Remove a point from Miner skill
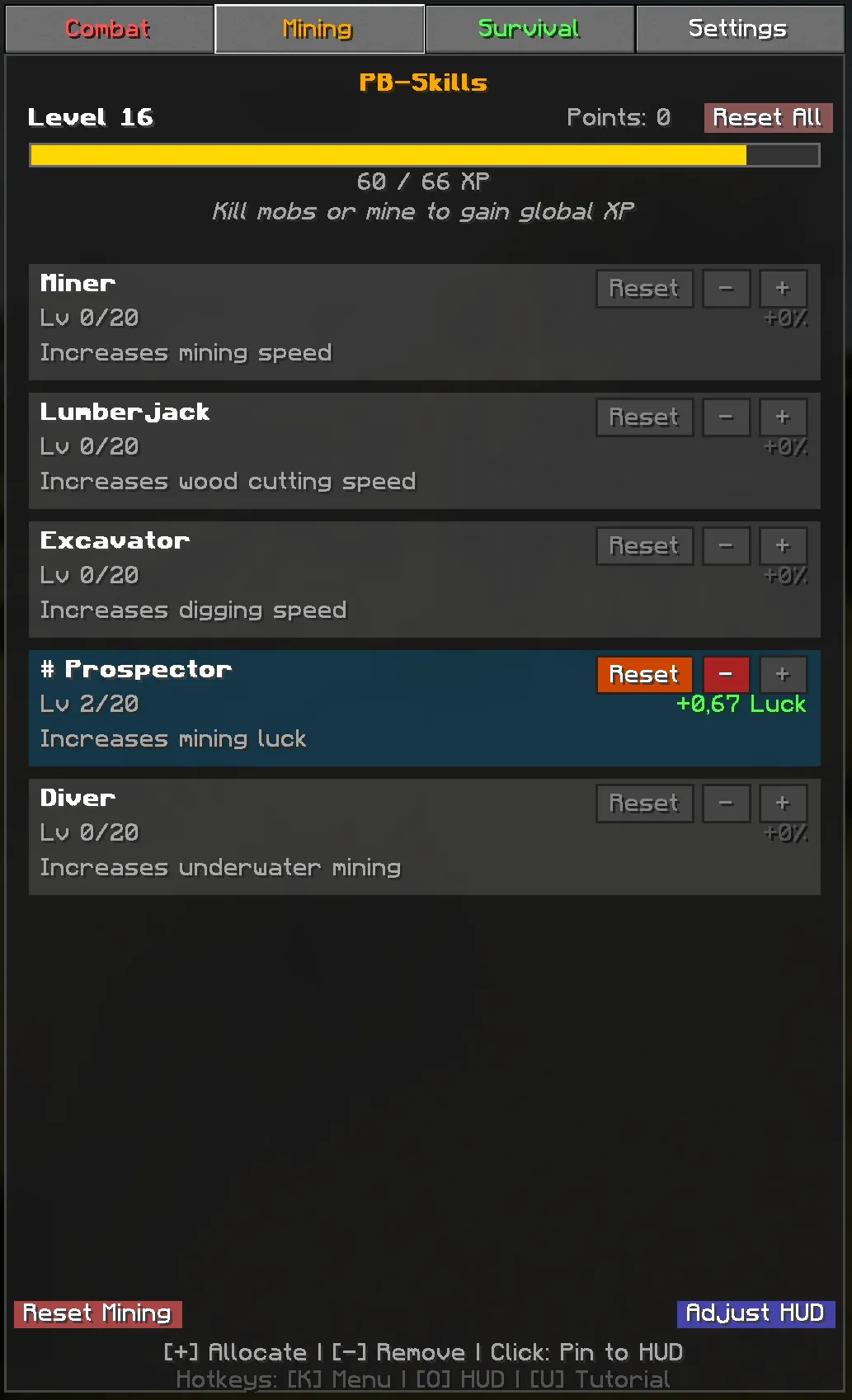Screen dimensions: 852x1400 726,289
